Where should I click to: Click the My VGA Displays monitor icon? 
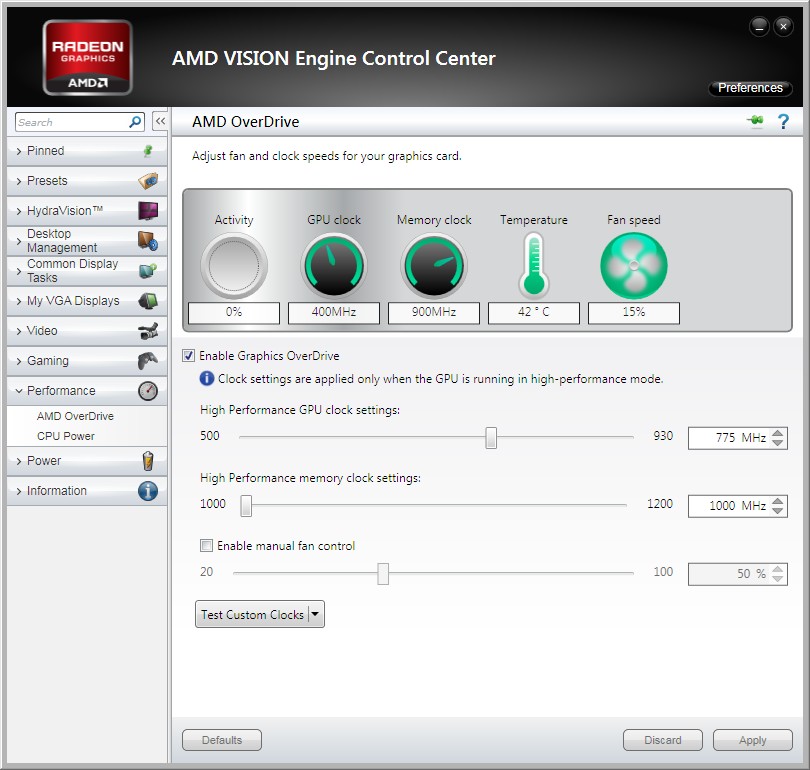coord(148,301)
